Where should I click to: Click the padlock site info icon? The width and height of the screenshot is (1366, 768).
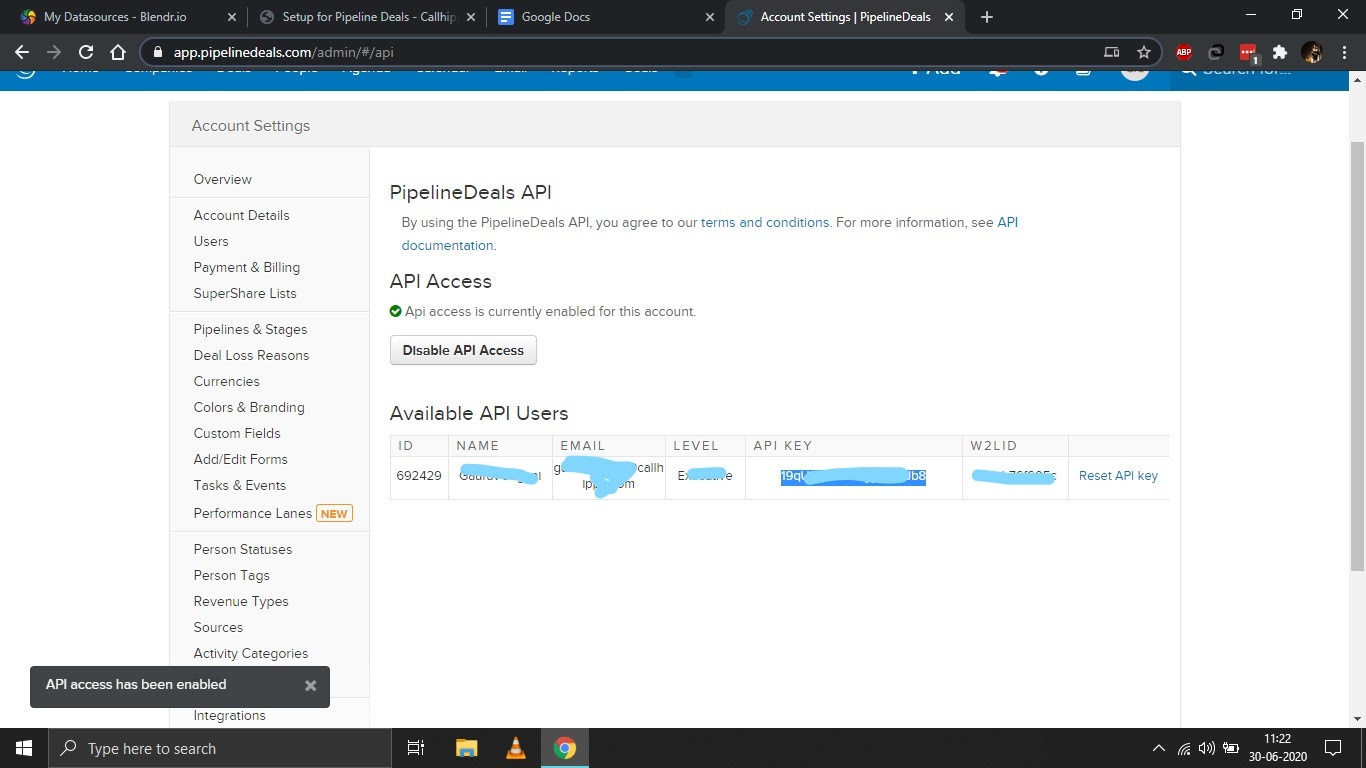coord(157,52)
